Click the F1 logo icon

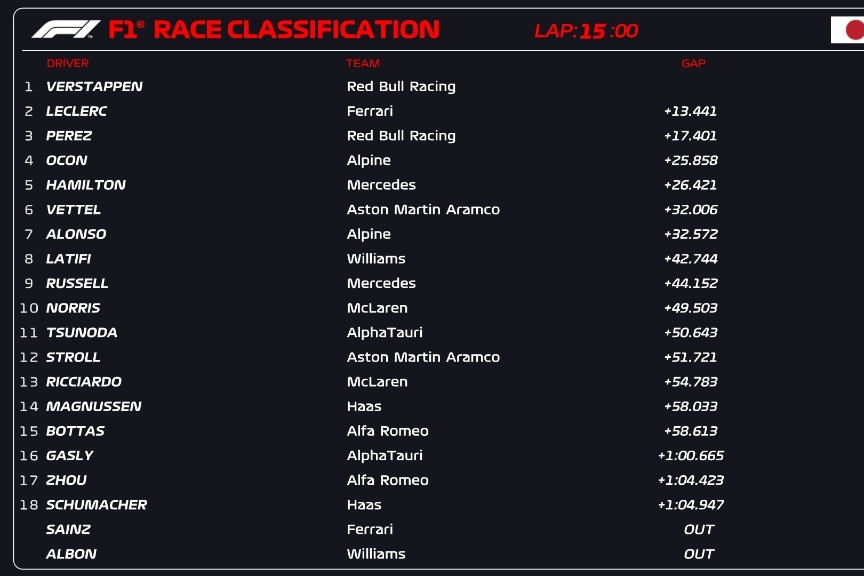point(66,30)
